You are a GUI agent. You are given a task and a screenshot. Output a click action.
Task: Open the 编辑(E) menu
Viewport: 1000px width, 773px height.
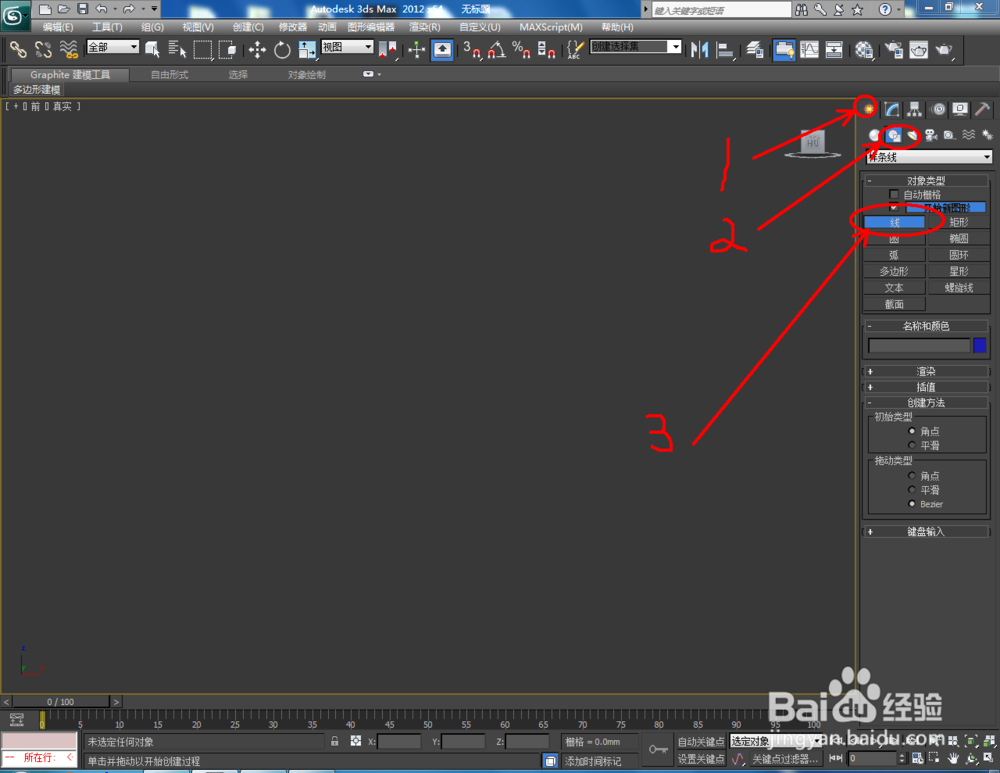pyautogui.click(x=58, y=27)
